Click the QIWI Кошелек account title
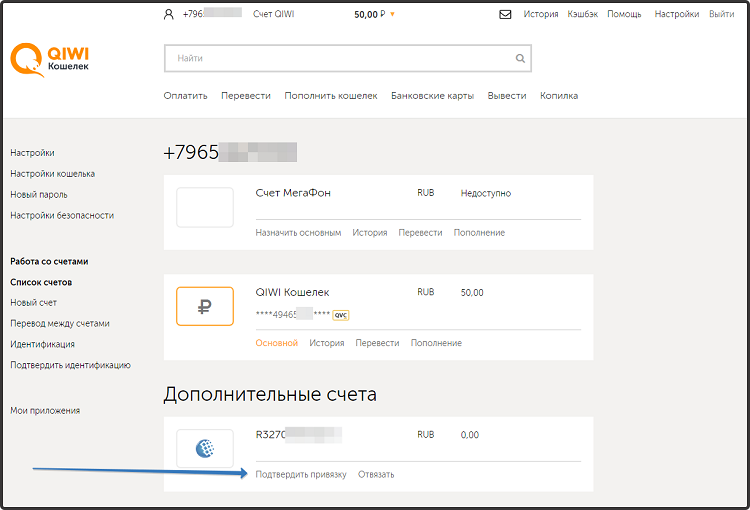The width and height of the screenshot is (750, 510). (x=292, y=292)
